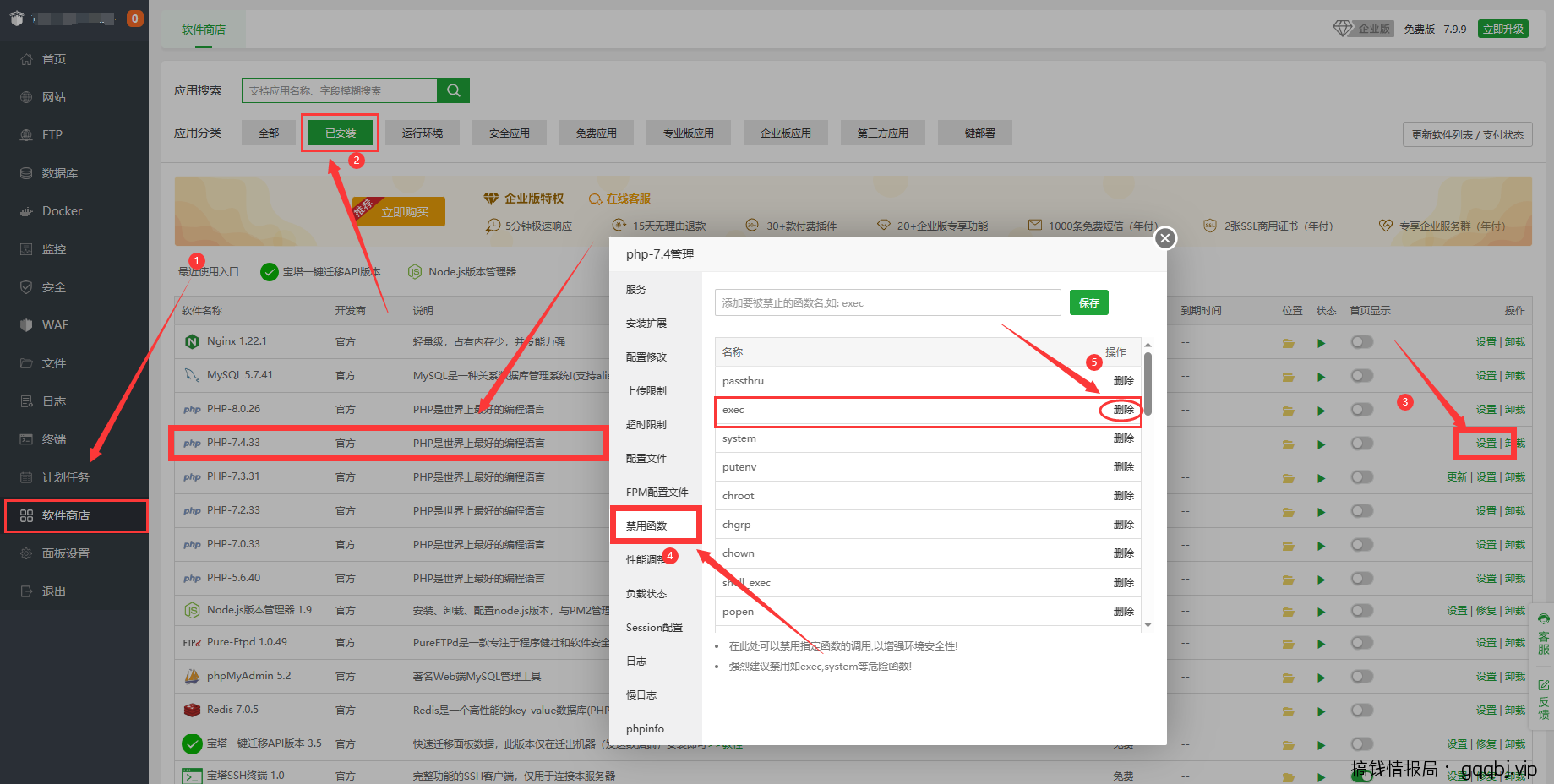1554x784 pixels.
Task: Switch to the 运行环境 category tab
Action: [x=422, y=133]
